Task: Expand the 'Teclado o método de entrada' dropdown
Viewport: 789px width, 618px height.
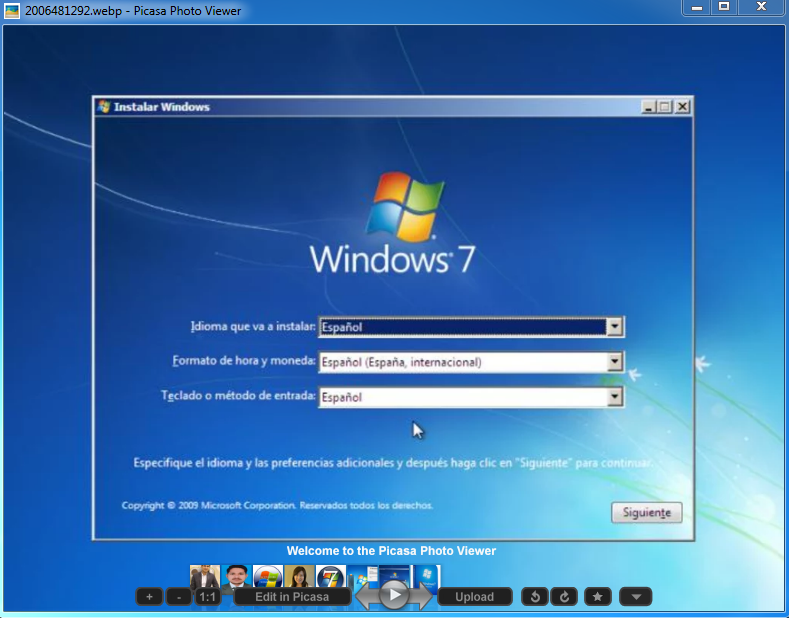Action: [x=614, y=397]
